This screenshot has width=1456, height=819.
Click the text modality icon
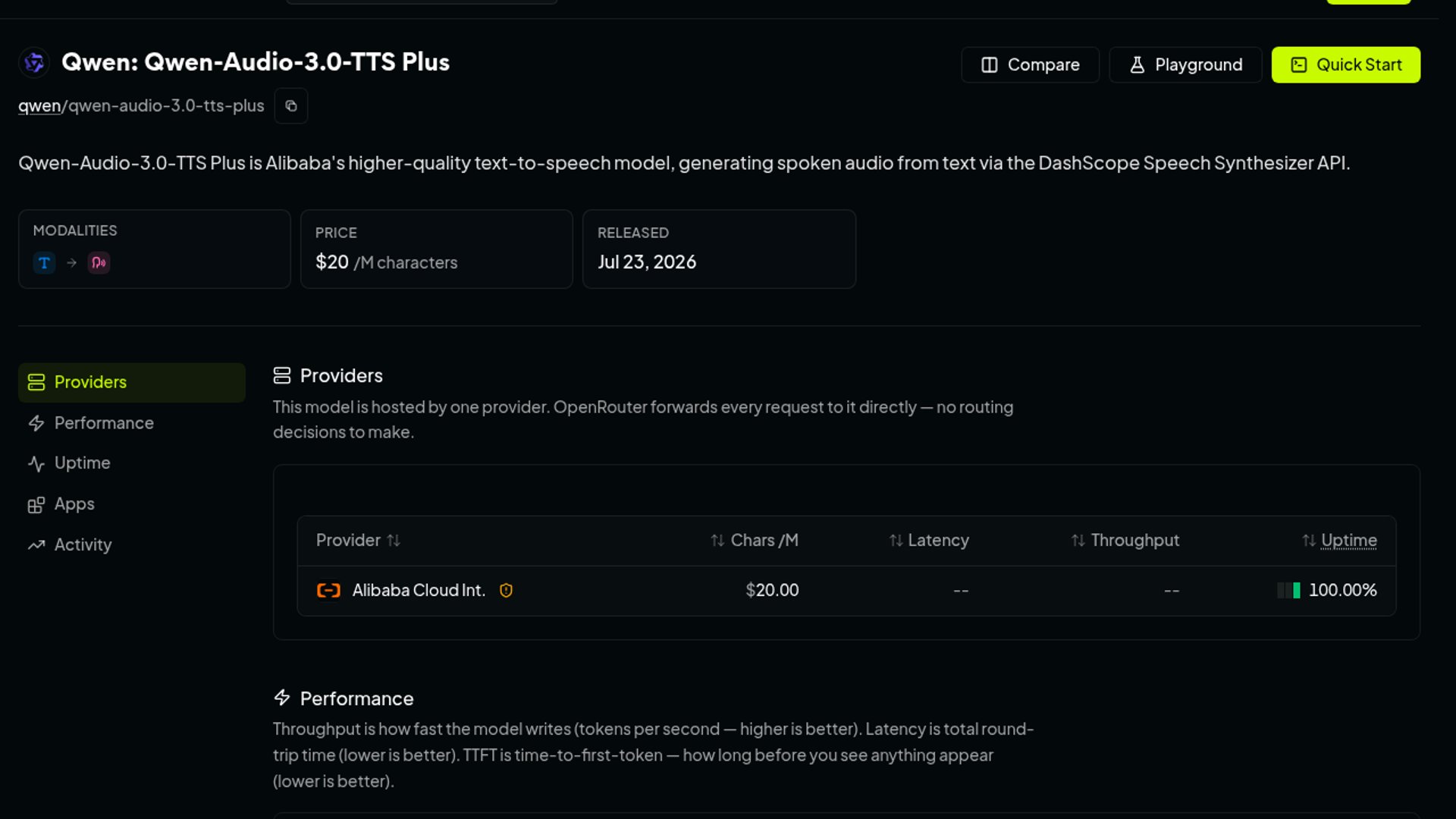pos(45,263)
